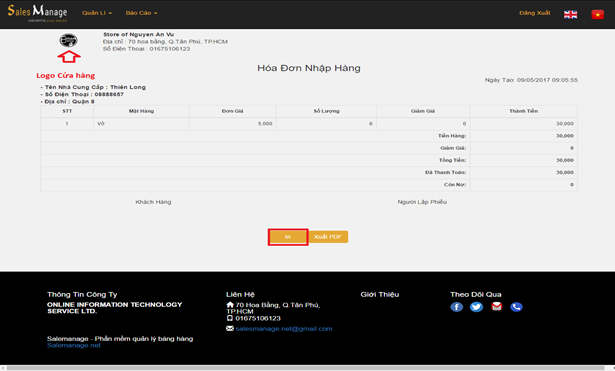This screenshot has width=615, height=371.
Task: Click the store logo image
Action: [69, 40]
